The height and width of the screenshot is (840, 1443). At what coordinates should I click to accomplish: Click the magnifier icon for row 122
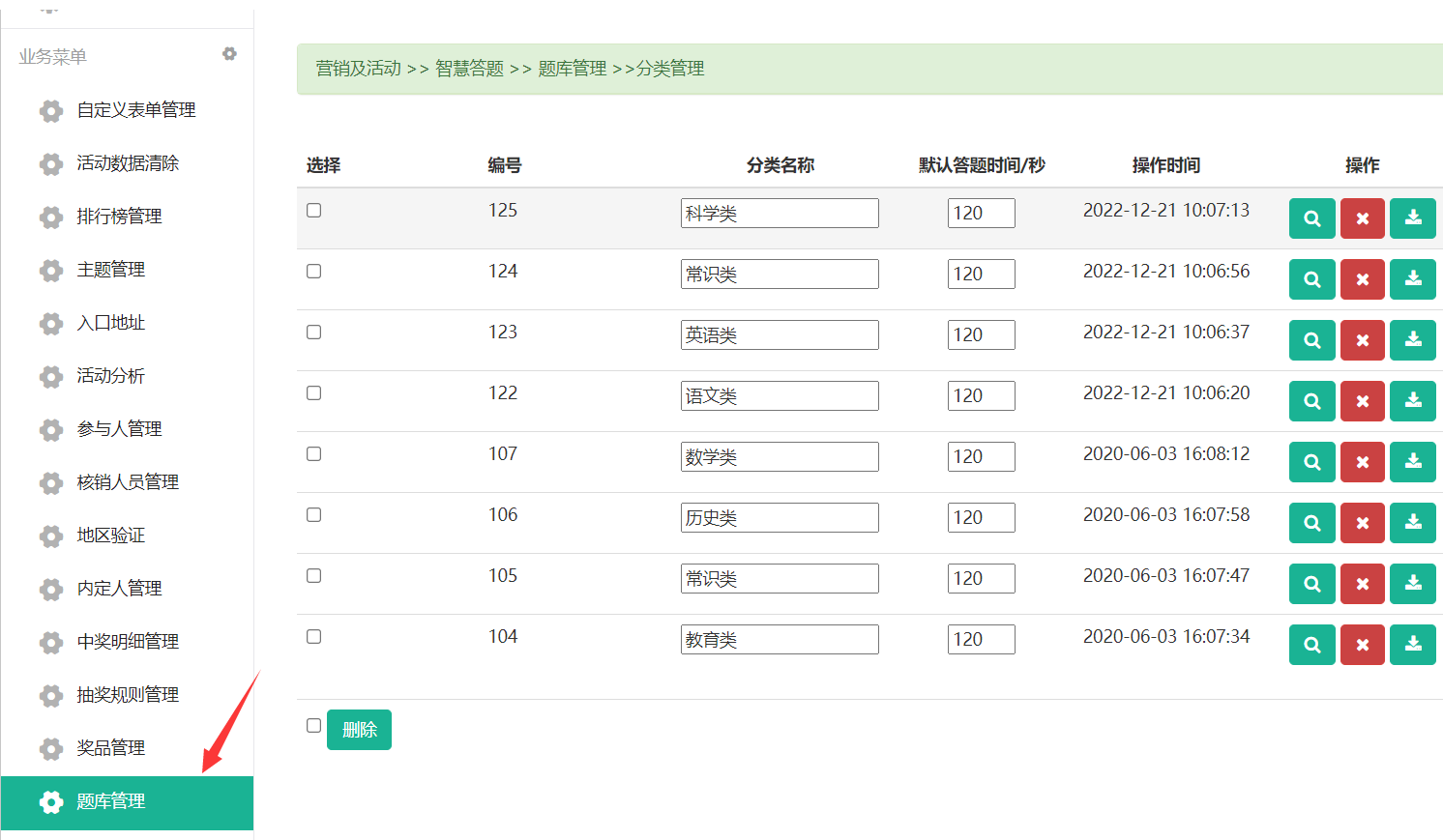click(1311, 401)
